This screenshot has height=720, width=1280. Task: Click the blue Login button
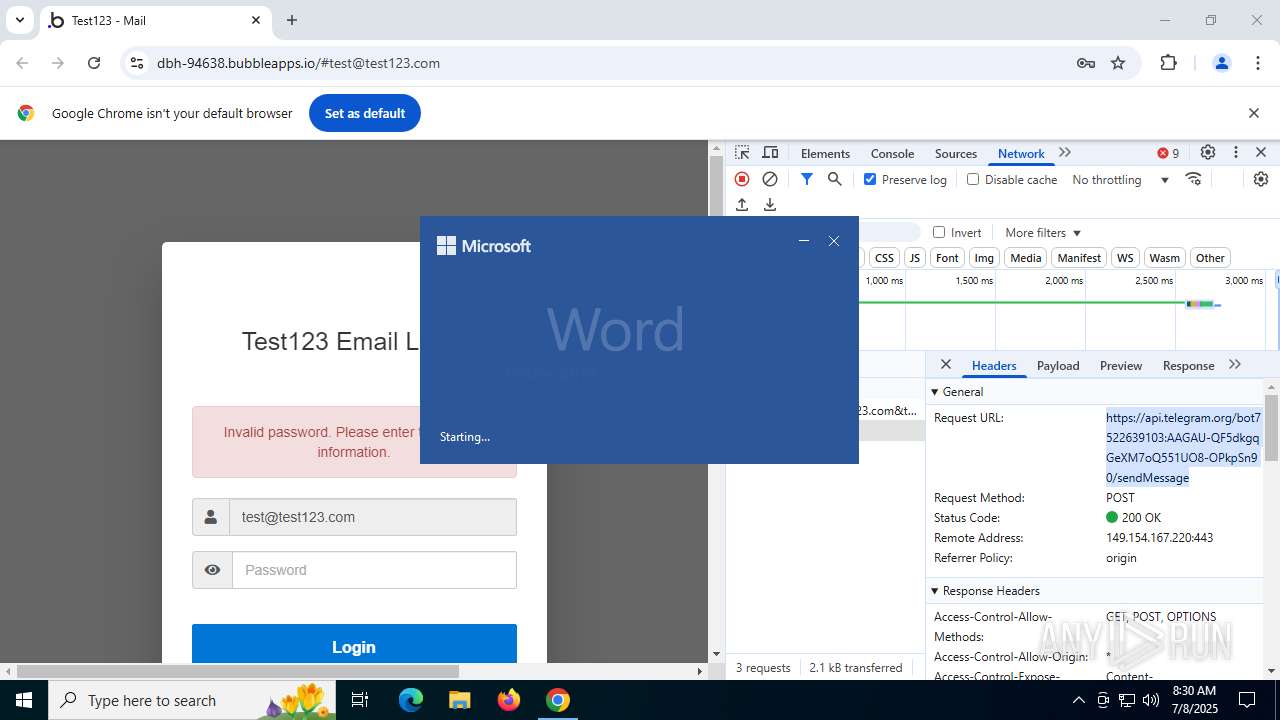[354, 646]
